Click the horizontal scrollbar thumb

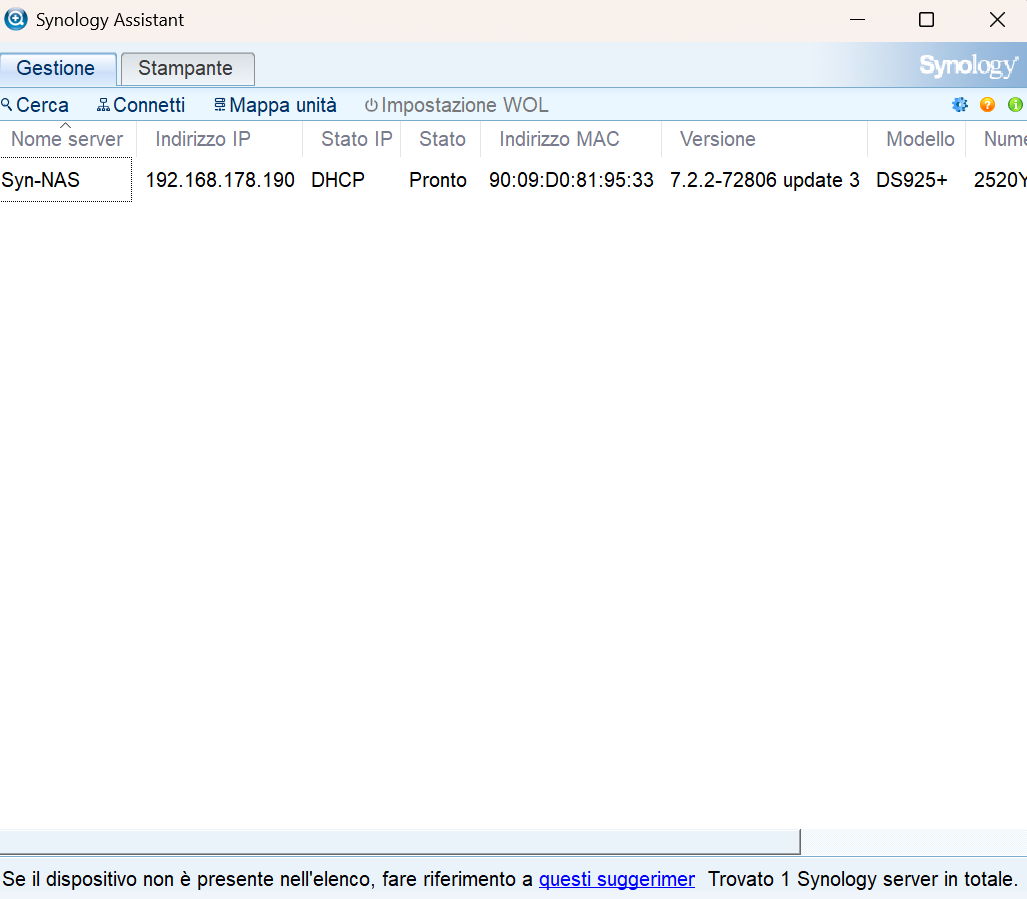tap(400, 842)
